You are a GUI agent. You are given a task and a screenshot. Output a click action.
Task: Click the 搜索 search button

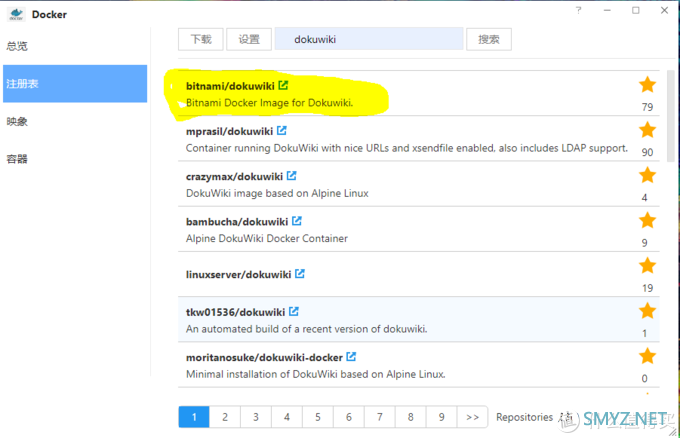[x=489, y=39]
